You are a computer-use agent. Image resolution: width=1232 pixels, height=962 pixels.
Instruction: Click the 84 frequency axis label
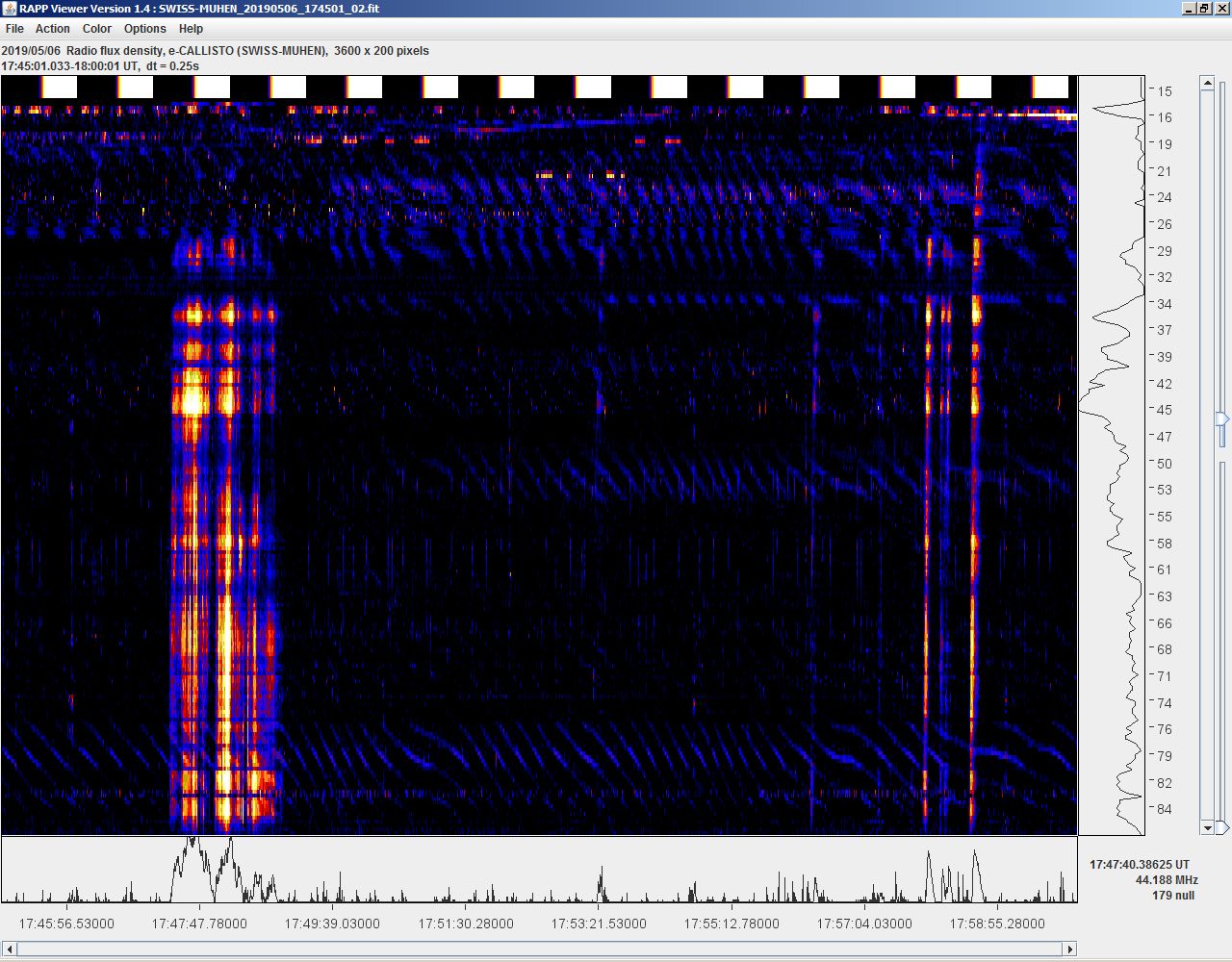(1165, 809)
